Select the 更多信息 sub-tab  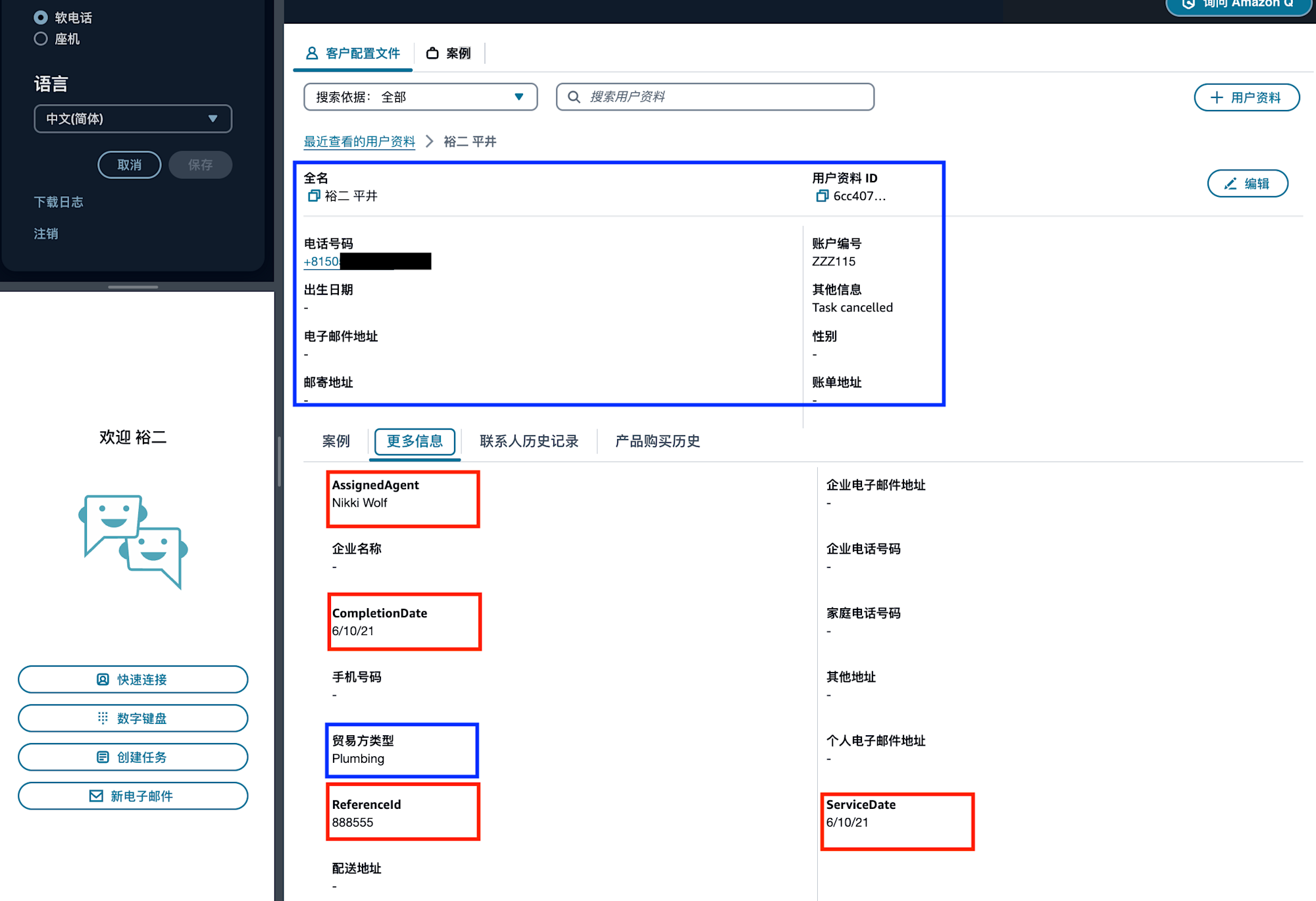point(415,441)
